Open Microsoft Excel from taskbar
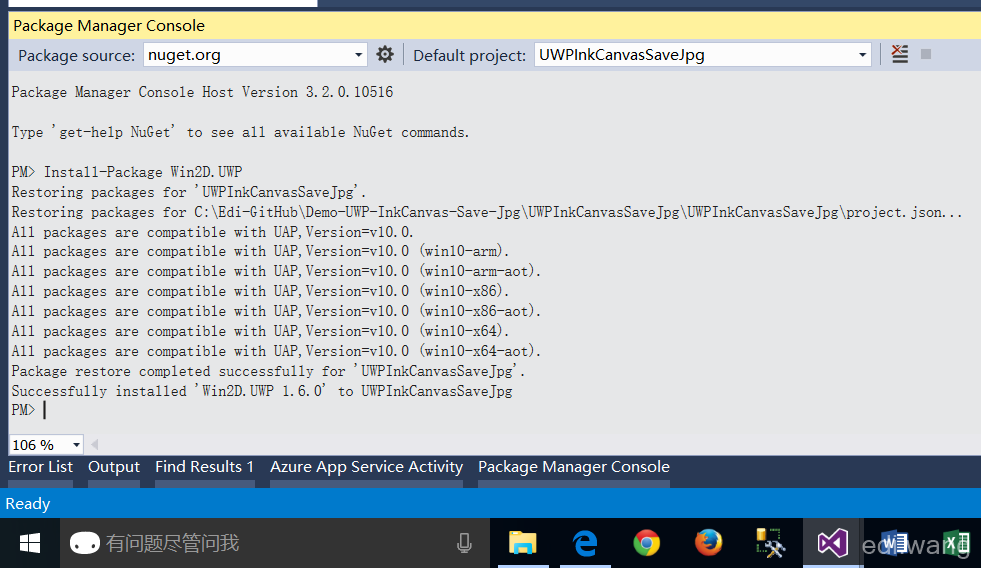The width and height of the screenshot is (981, 568). click(956, 543)
